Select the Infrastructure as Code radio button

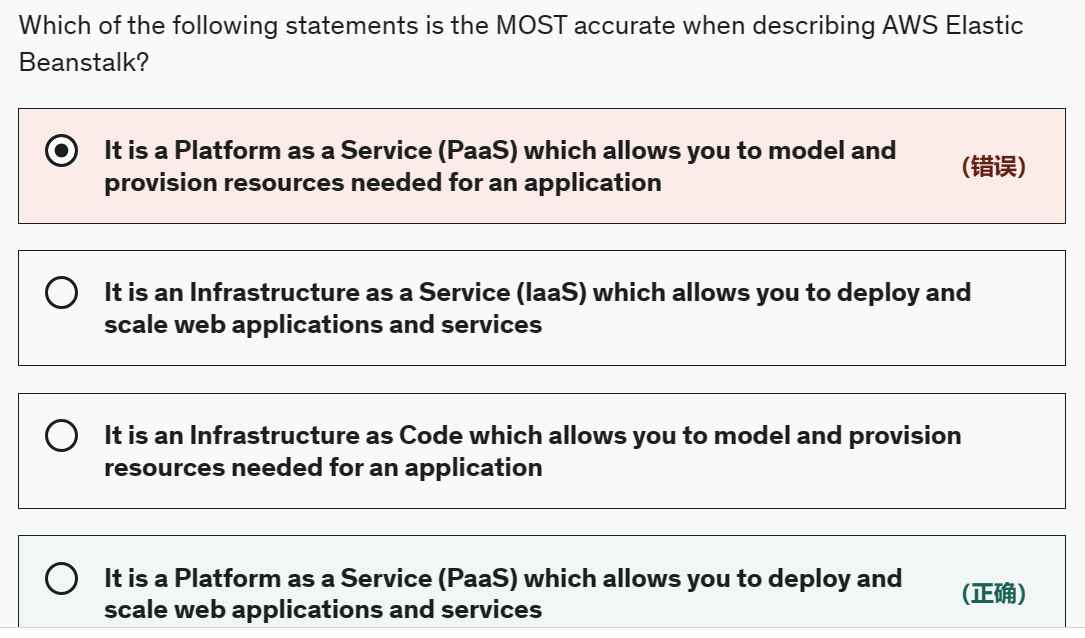pyautogui.click(x=62, y=436)
